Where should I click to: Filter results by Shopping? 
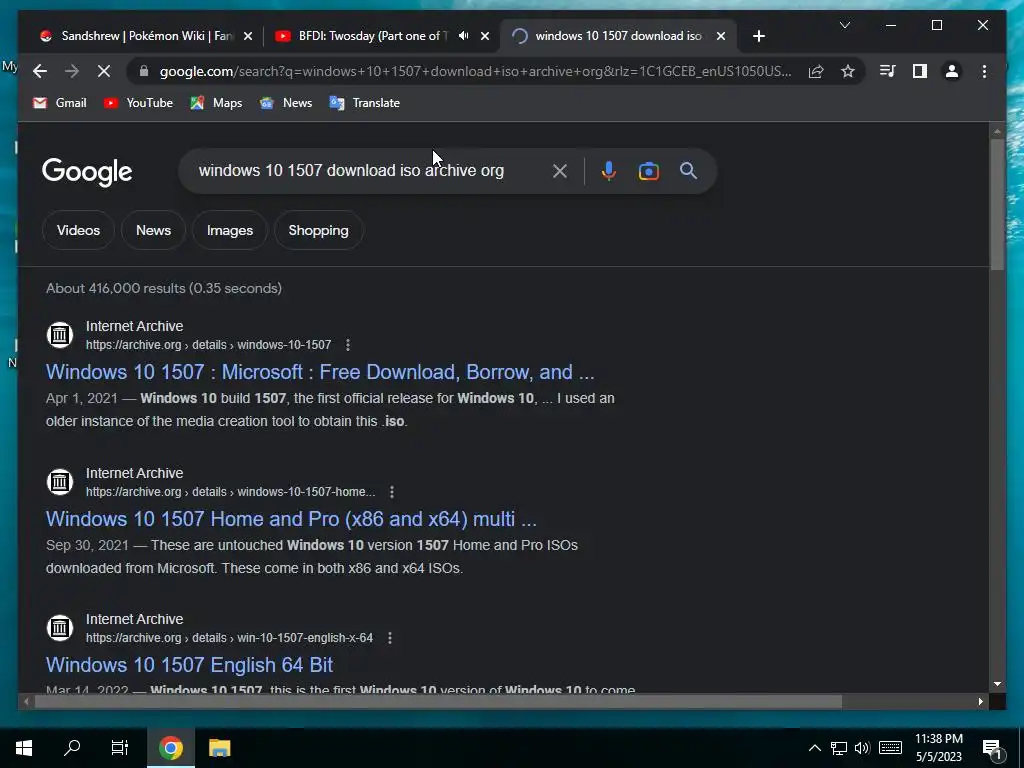pos(319,231)
